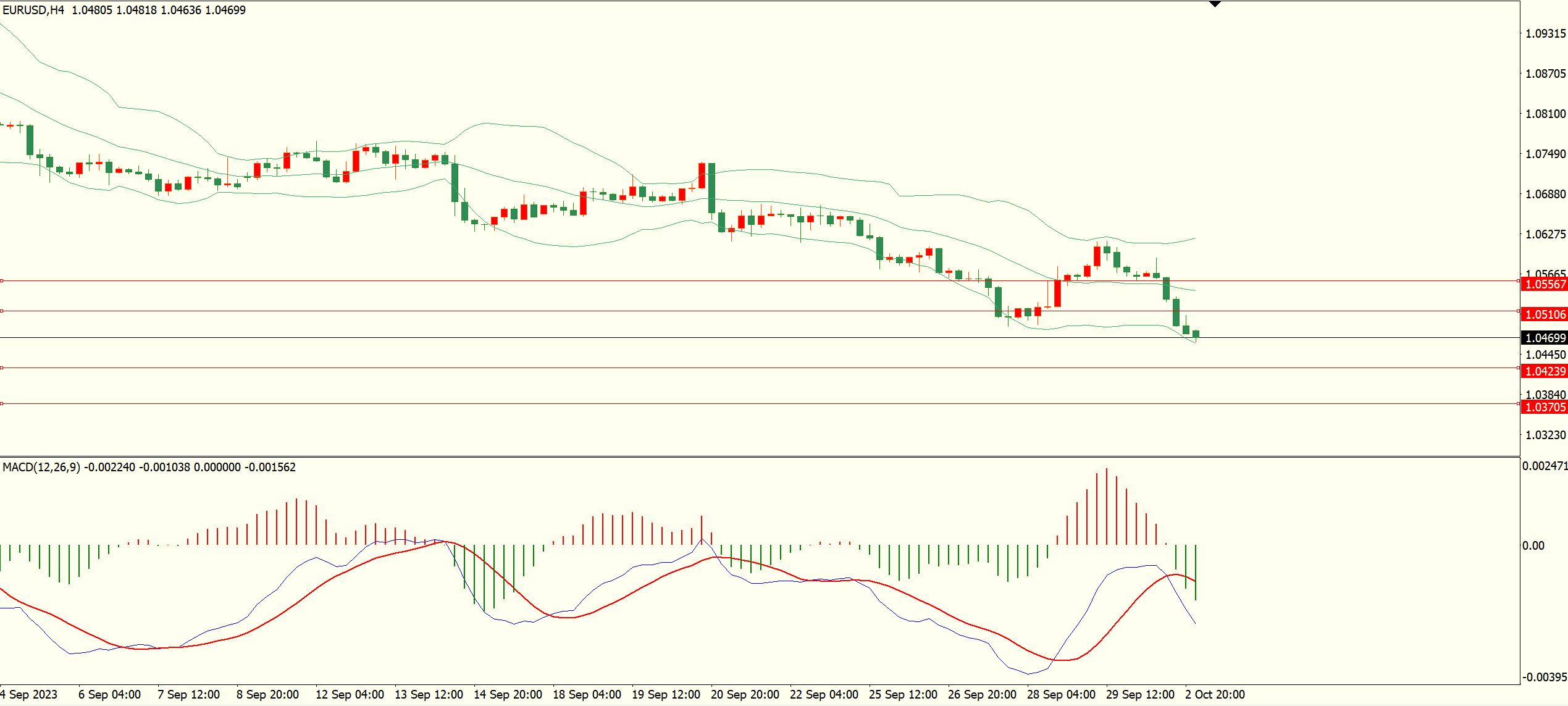Click the 0.00 MACD zero level label
This screenshot has width=1568, height=706.
coord(1533,545)
